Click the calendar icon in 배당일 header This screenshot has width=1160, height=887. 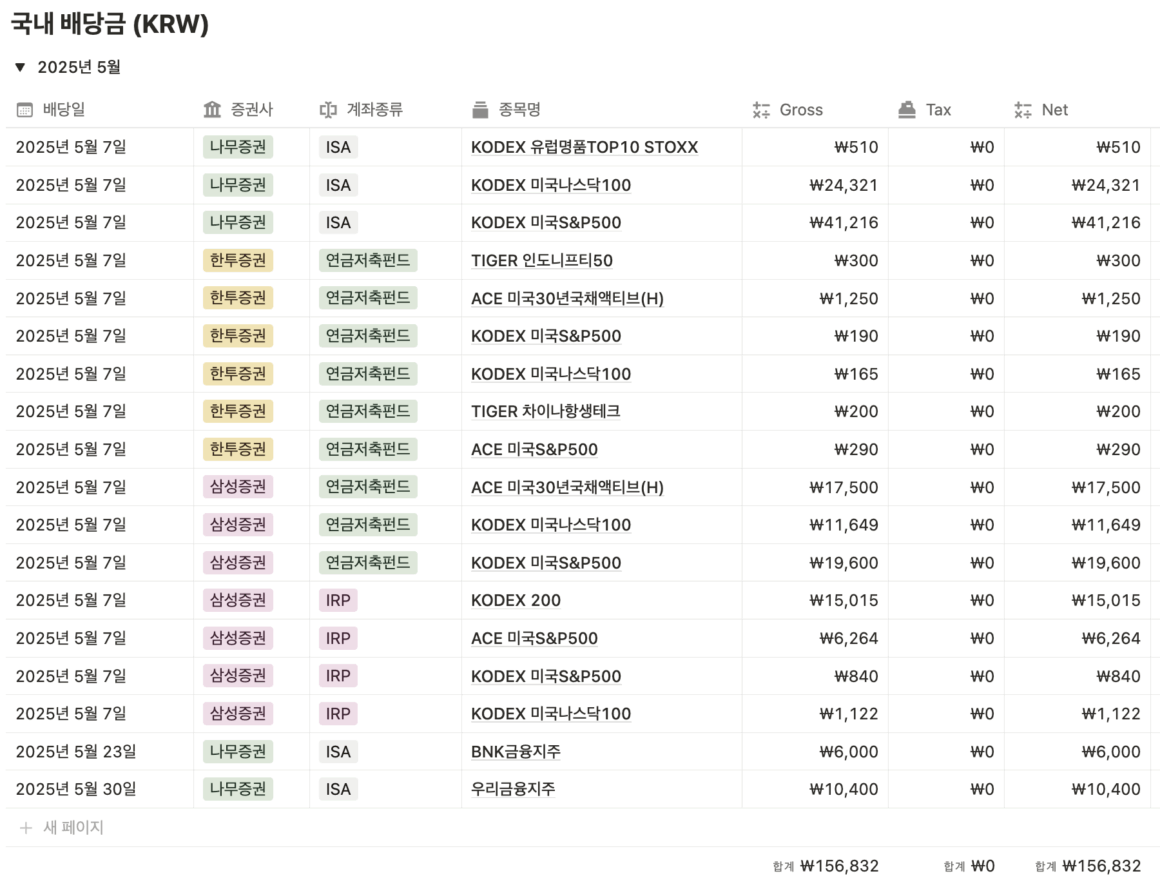click(x=24, y=110)
